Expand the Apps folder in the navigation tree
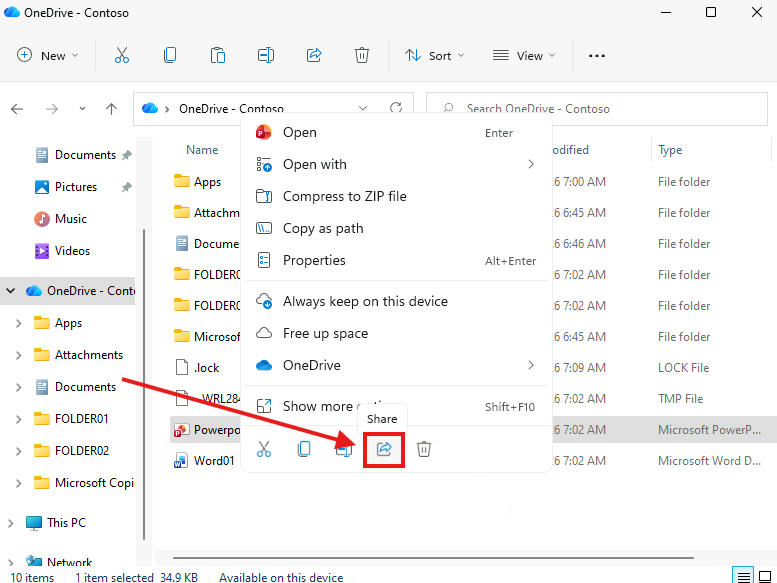Screen dimensions: 777x583 18,323
